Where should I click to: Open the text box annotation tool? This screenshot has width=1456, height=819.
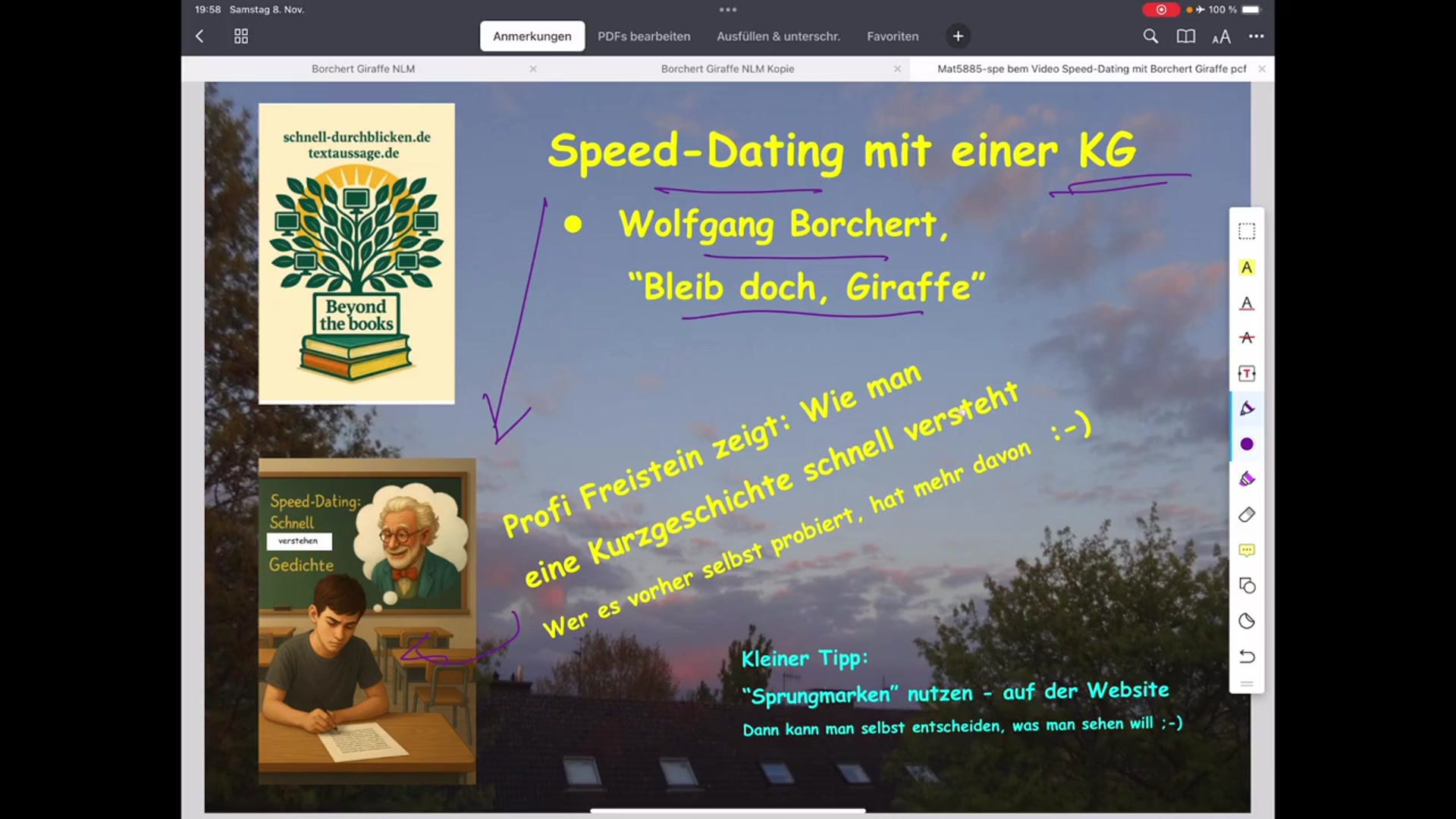(x=1247, y=373)
